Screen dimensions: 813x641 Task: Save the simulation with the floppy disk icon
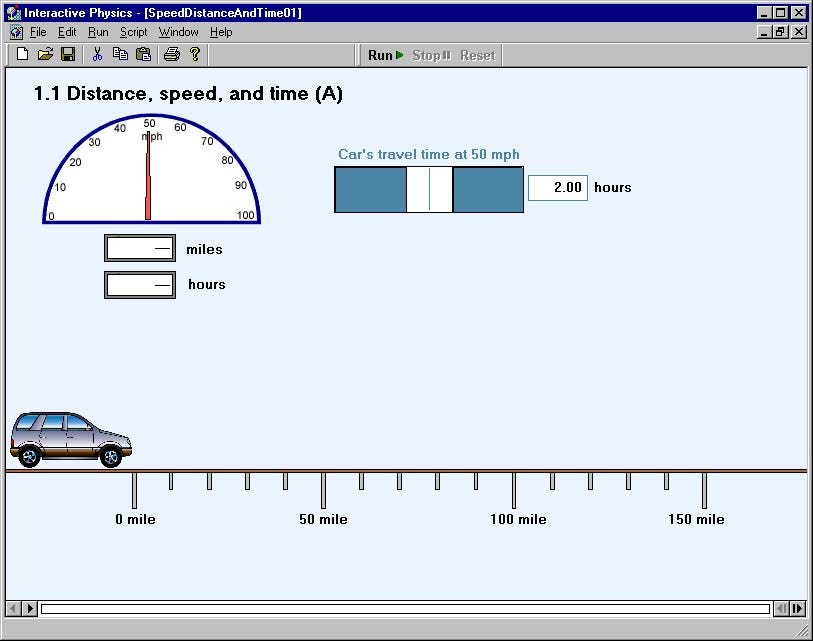[x=68, y=54]
